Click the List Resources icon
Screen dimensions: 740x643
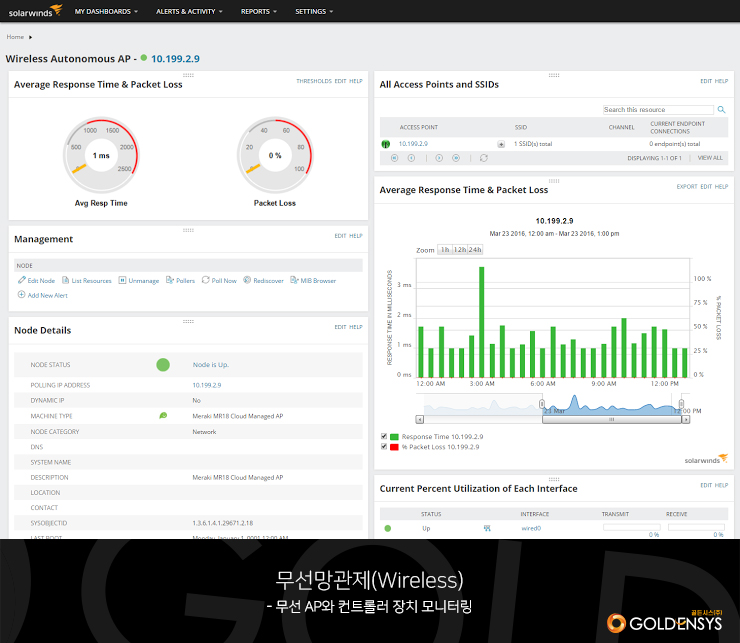pyautogui.click(x=66, y=280)
